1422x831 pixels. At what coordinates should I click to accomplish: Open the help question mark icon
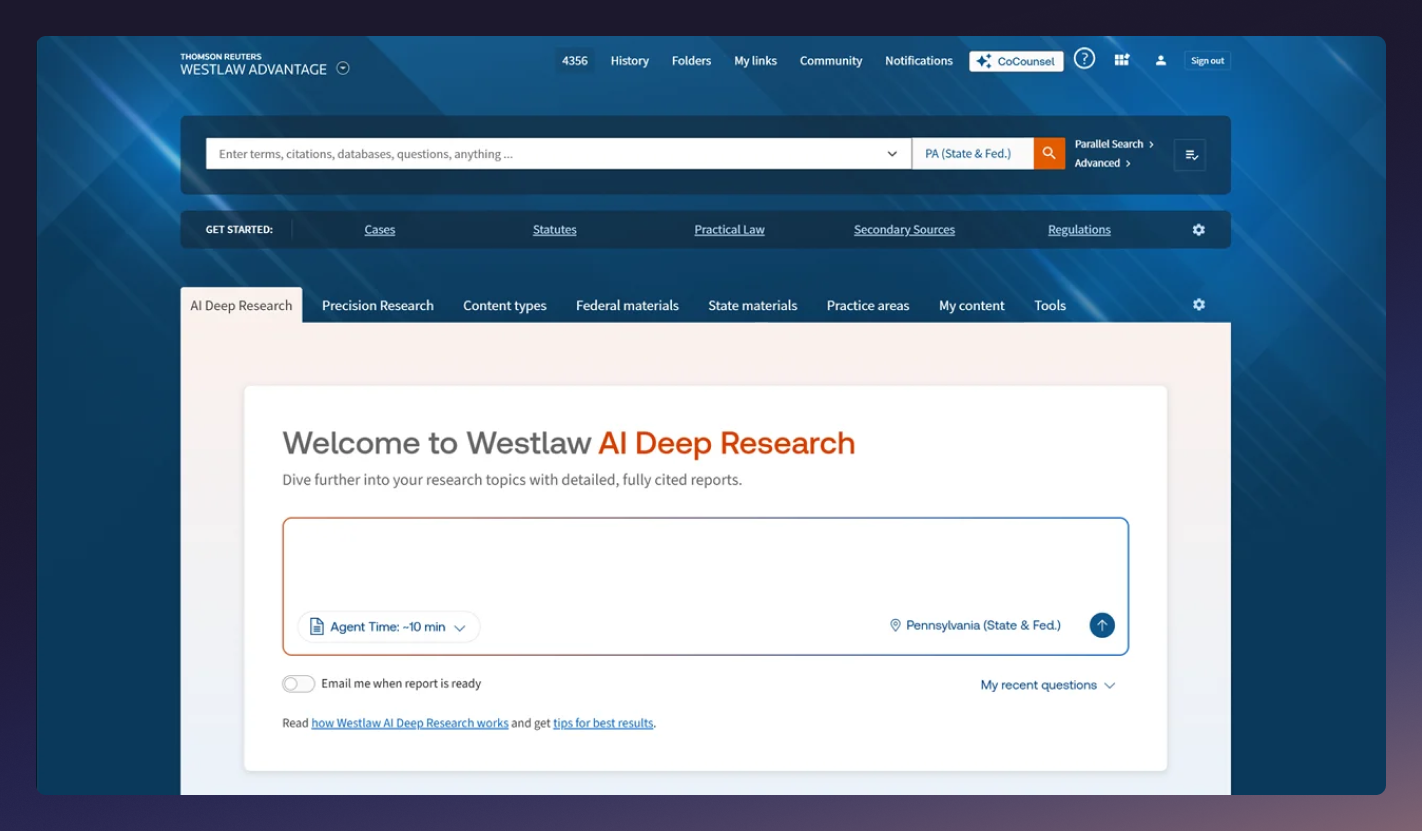coord(1084,58)
